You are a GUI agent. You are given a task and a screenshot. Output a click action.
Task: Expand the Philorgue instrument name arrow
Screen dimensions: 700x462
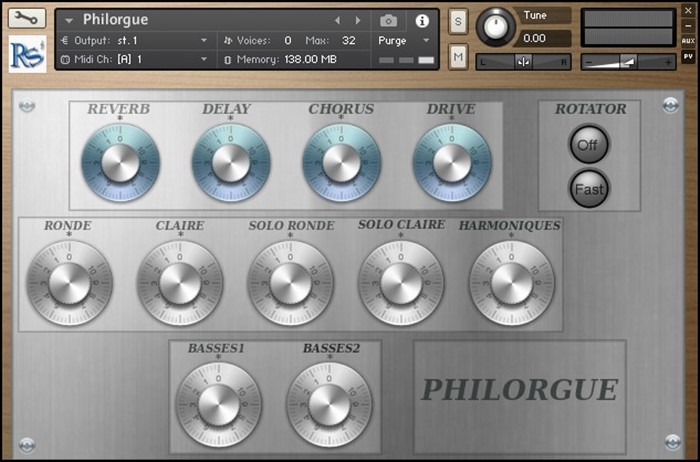[x=69, y=20]
